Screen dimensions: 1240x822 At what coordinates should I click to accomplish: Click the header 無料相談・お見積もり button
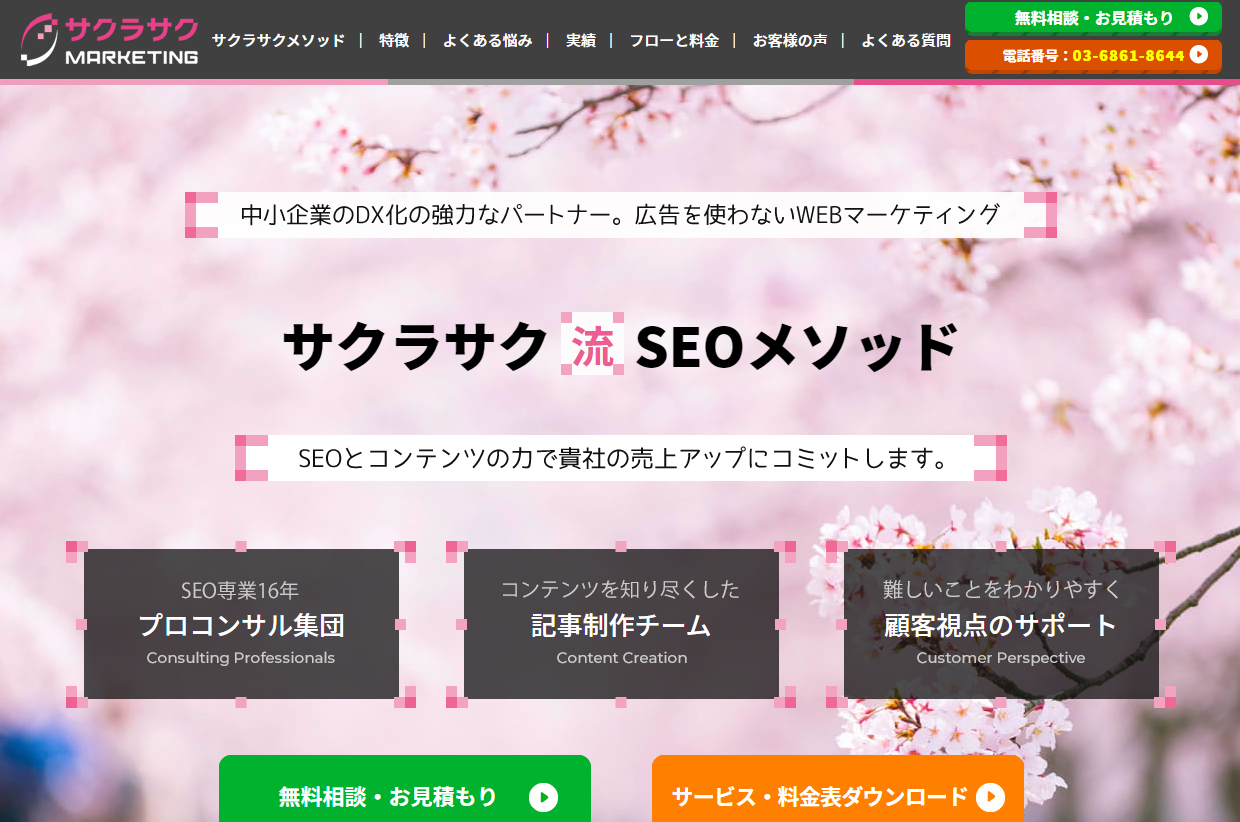click(x=1093, y=18)
